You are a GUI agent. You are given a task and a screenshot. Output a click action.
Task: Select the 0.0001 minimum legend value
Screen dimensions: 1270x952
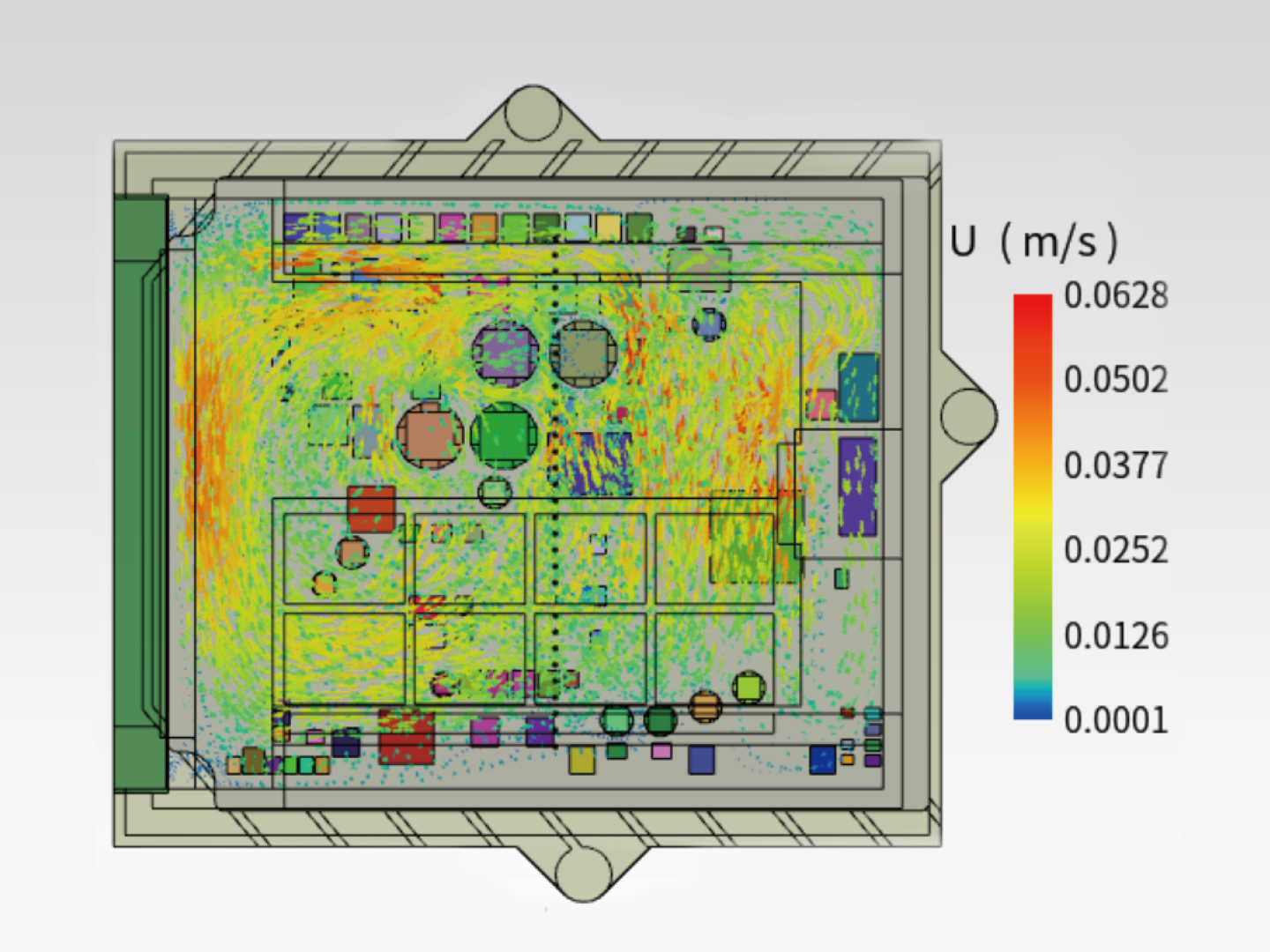point(1116,720)
